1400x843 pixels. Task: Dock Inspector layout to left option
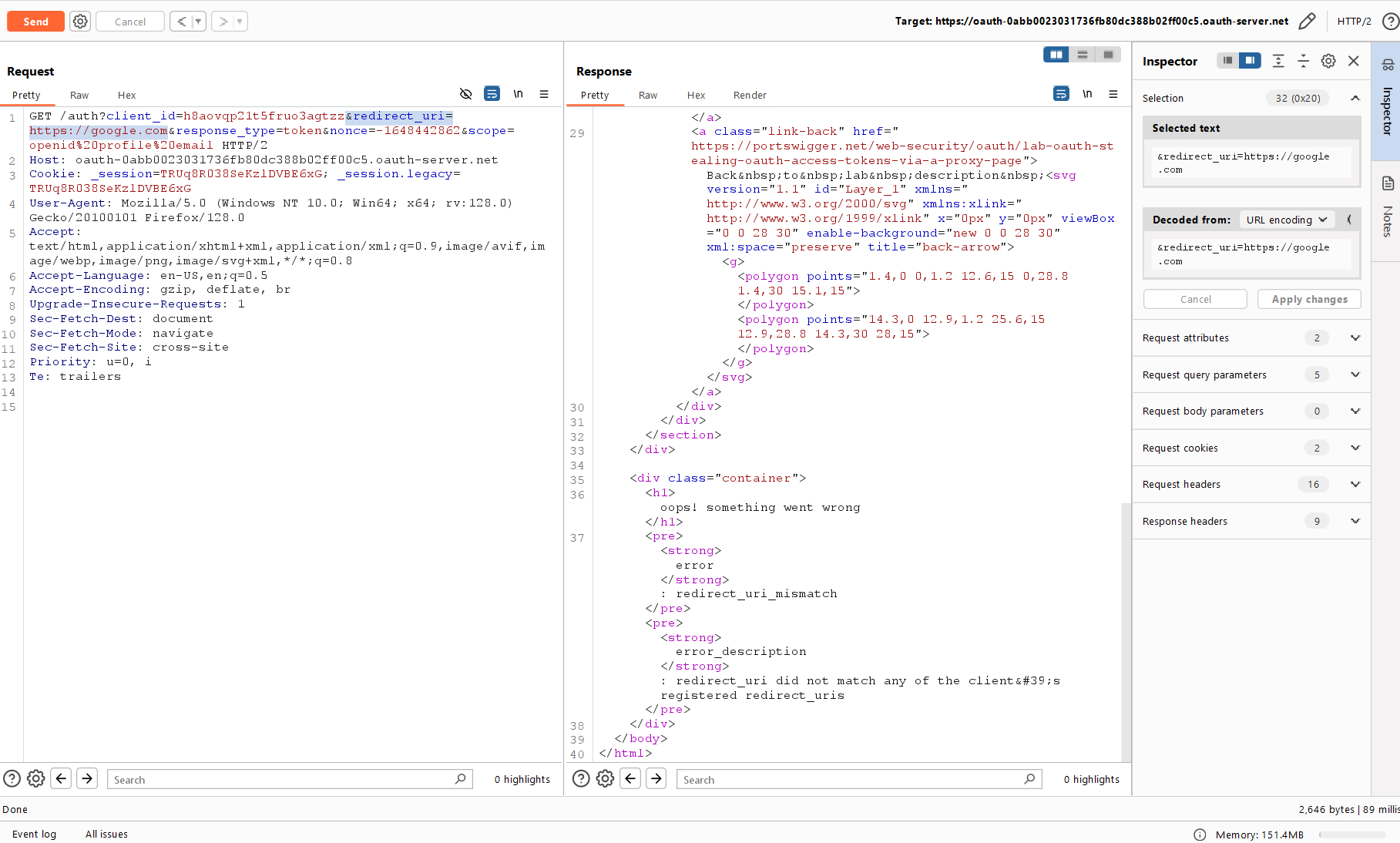point(1227,60)
